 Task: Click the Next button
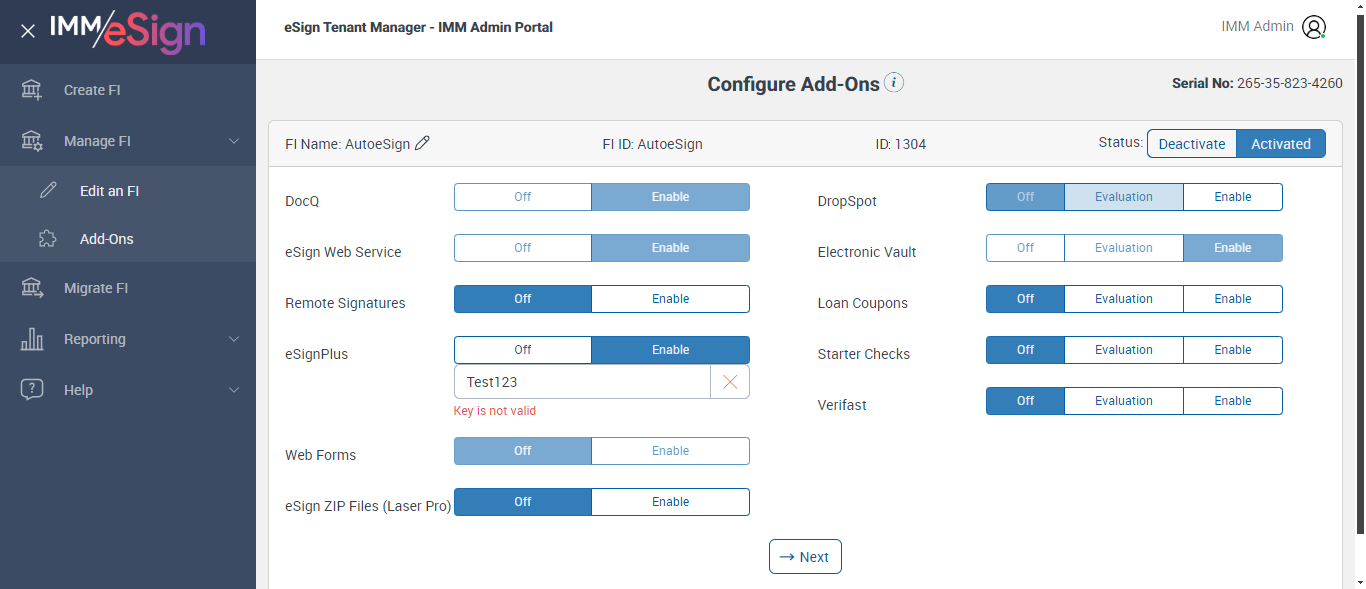tap(805, 557)
